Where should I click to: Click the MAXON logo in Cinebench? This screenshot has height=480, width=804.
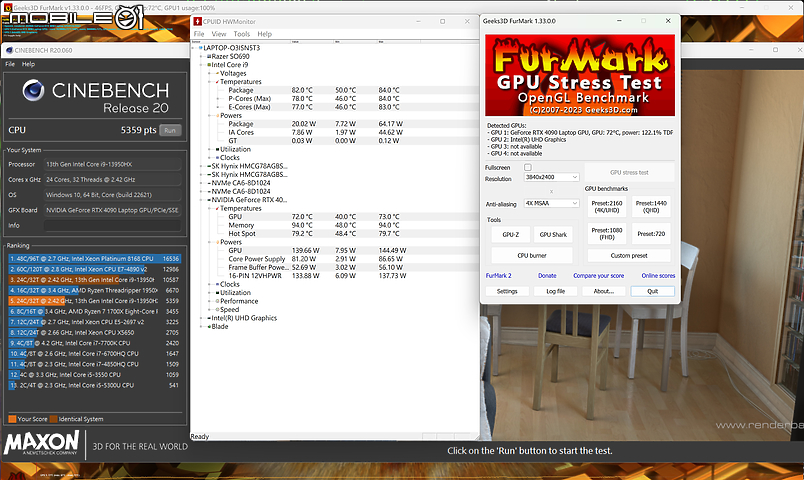pos(42,443)
